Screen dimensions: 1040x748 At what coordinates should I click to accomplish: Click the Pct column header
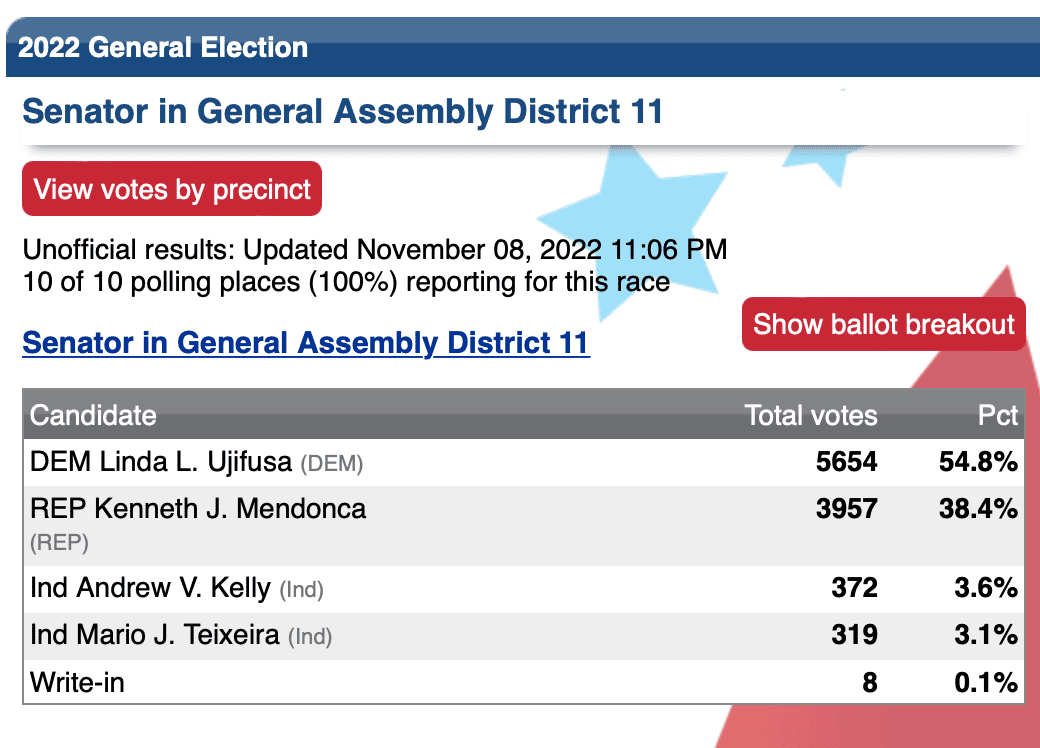998,415
